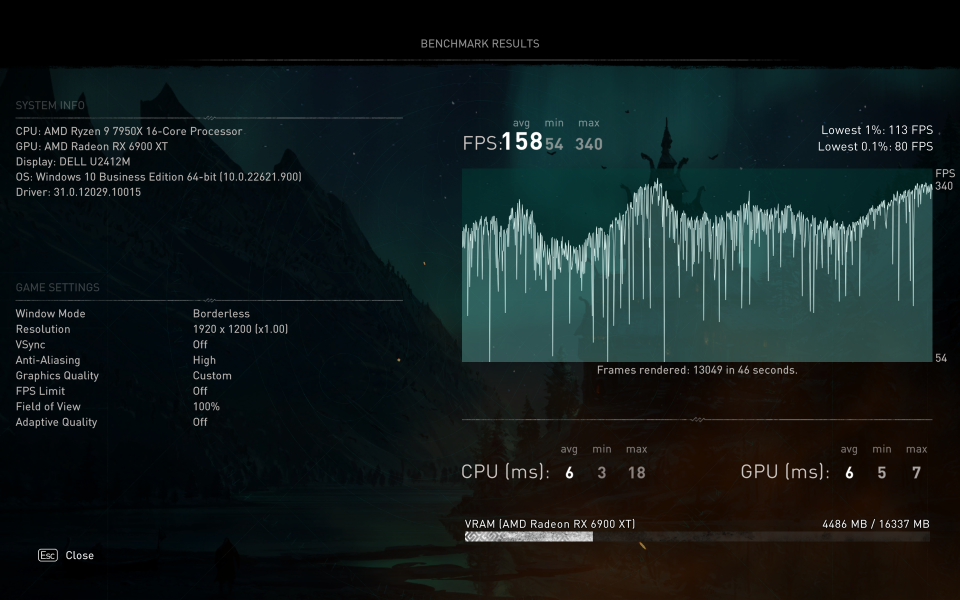Click the FPS Limit Off value
Image resolution: width=960 pixels, height=600 pixels.
click(x=200, y=391)
